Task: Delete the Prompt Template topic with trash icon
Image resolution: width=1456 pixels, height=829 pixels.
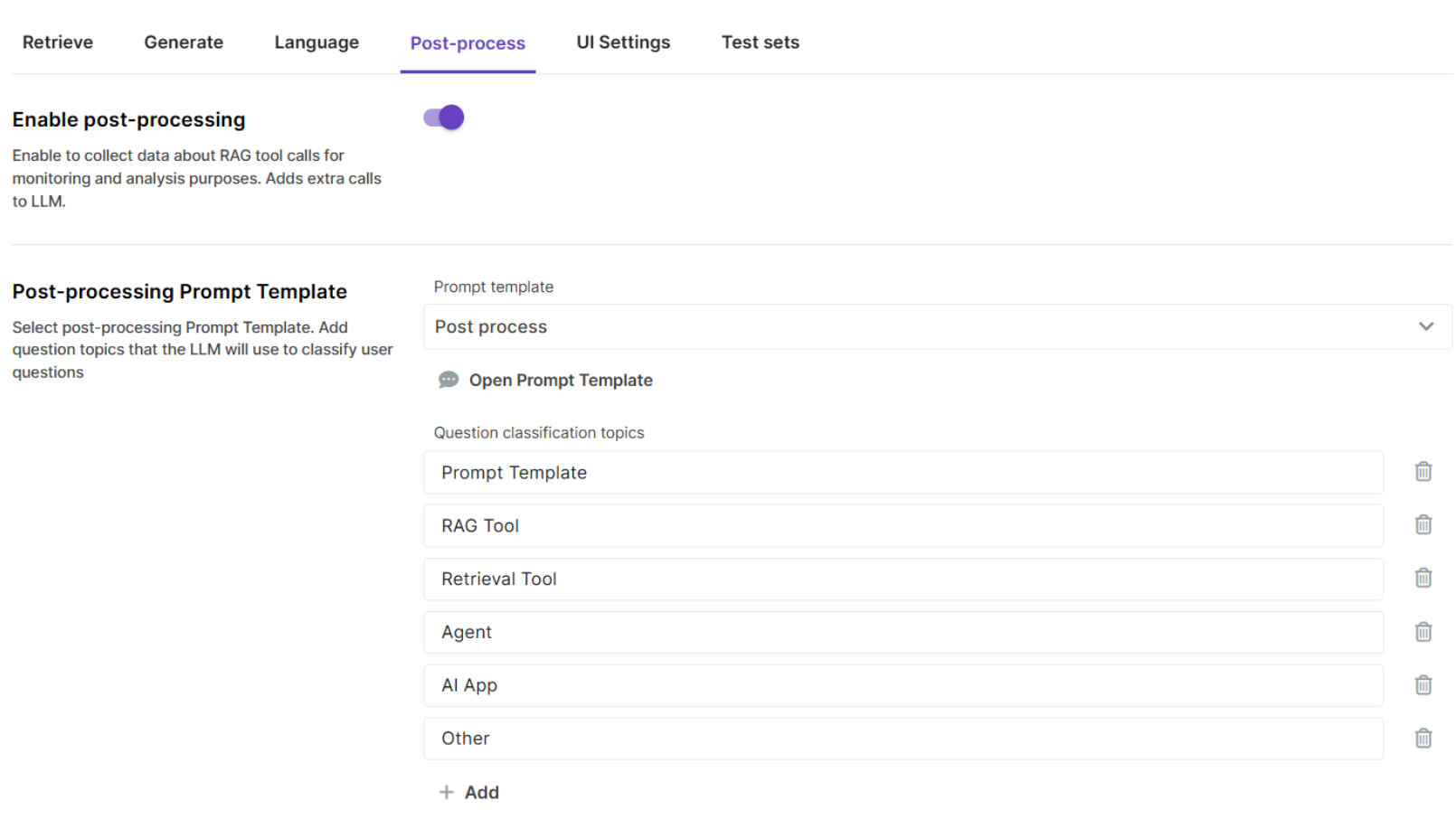Action: pos(1423,472)
